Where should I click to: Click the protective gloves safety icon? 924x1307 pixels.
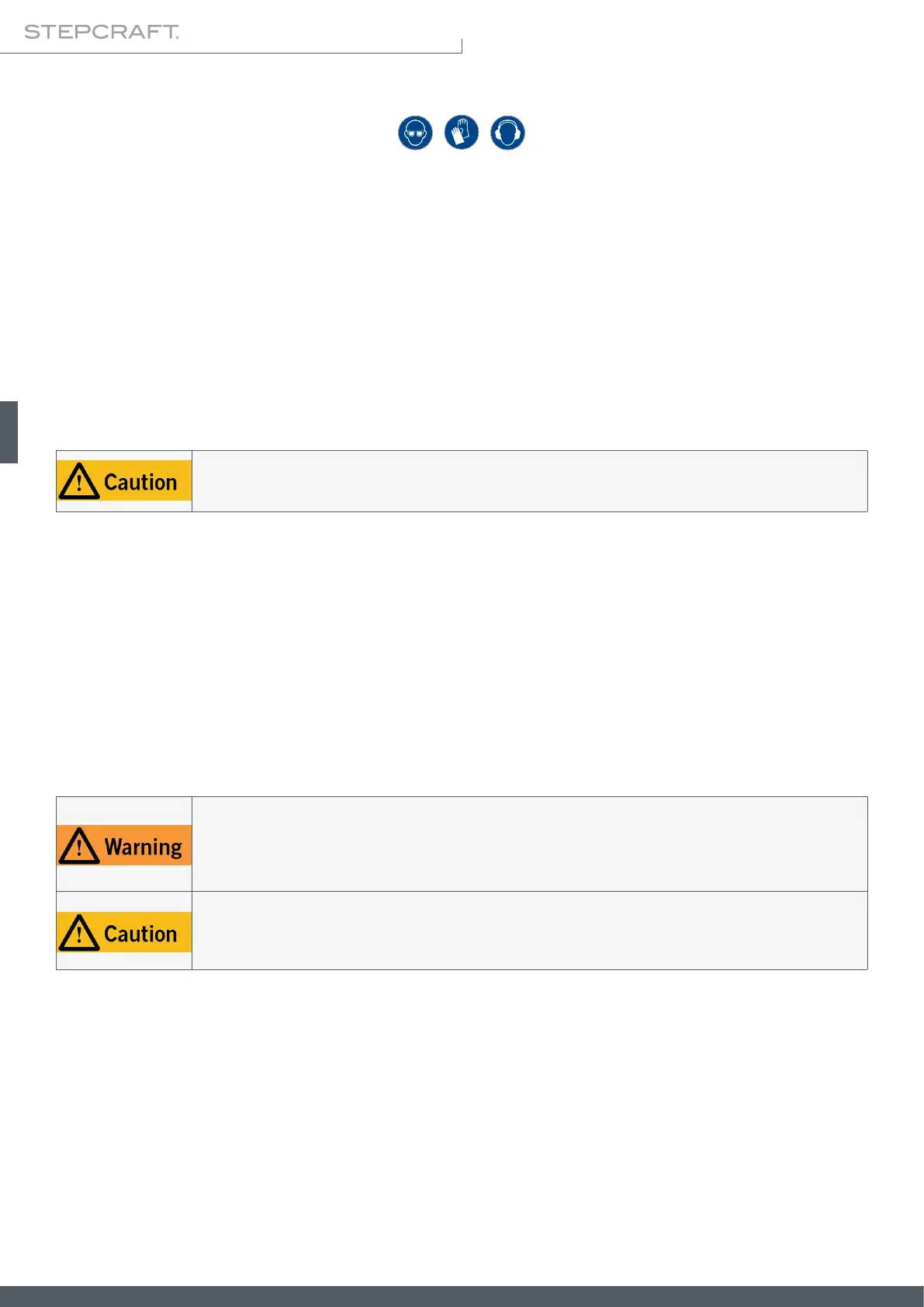[462, 133]
